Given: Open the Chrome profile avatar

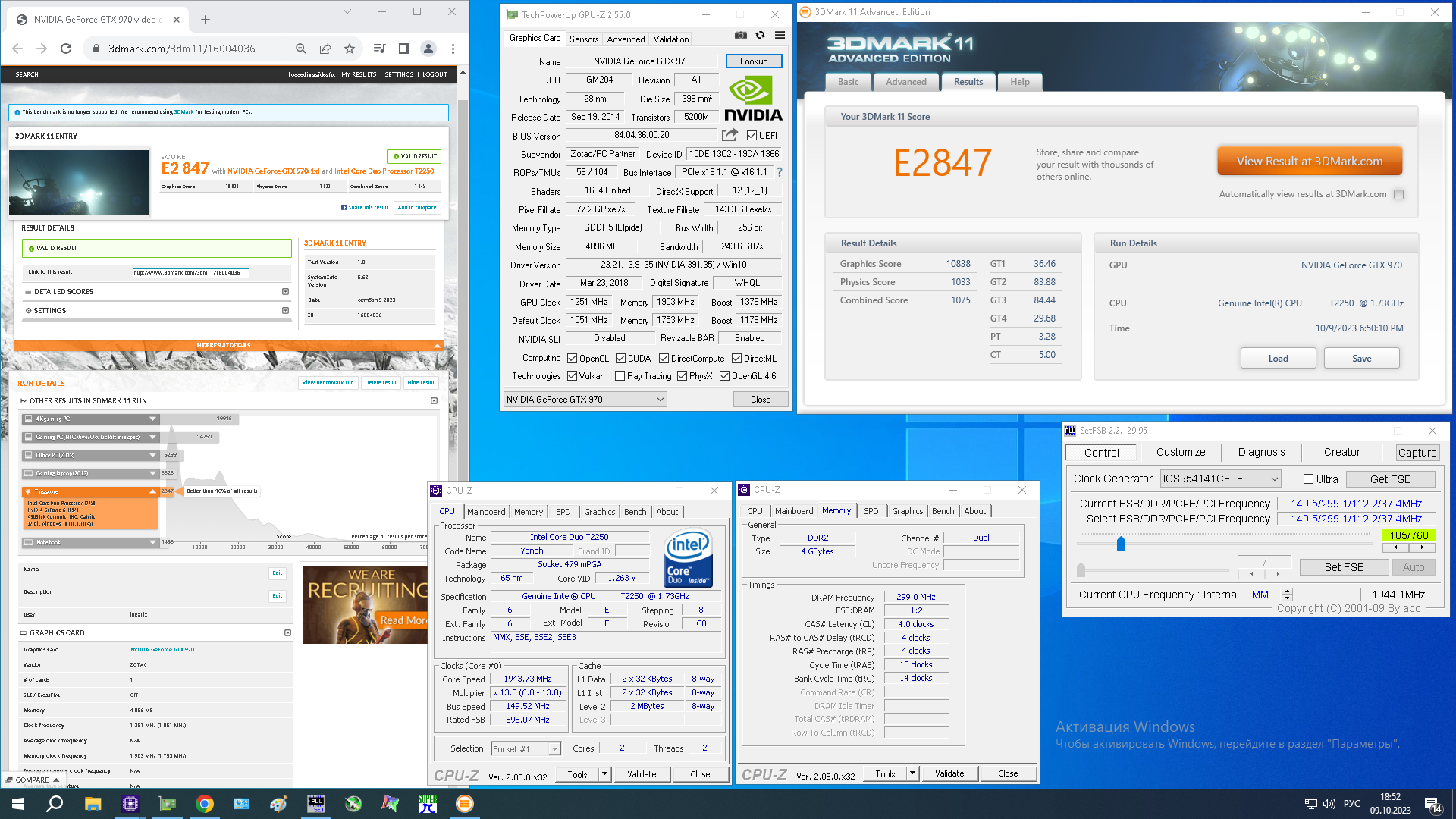Looking at the screenshot, I should pyautogui.click(x=428, y=49).
